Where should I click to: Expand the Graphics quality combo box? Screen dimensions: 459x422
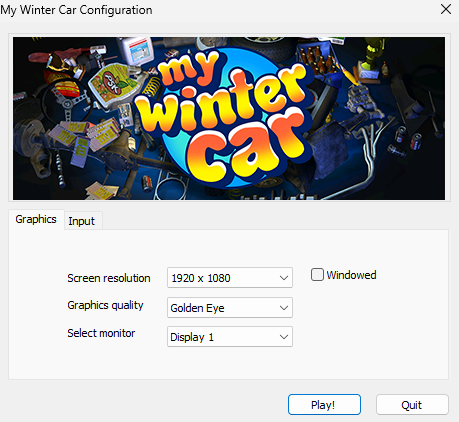(230, 308)
